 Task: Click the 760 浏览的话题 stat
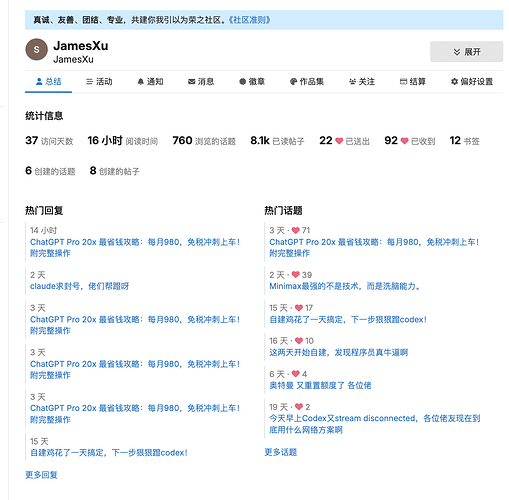click(x=204, y=141)
